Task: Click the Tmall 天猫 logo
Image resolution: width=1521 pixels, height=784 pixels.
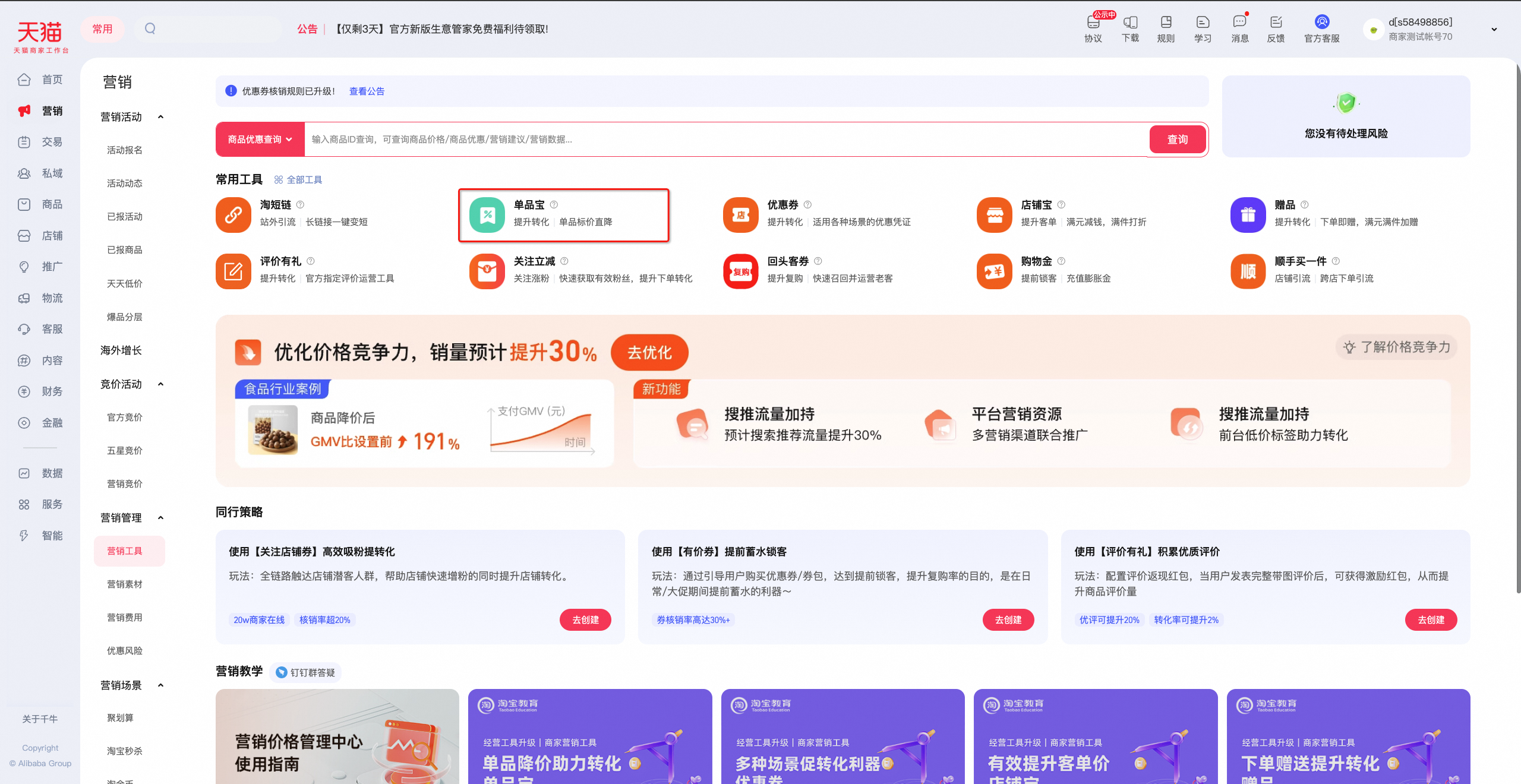Action: pyautogui.click(x=40, y=37)
